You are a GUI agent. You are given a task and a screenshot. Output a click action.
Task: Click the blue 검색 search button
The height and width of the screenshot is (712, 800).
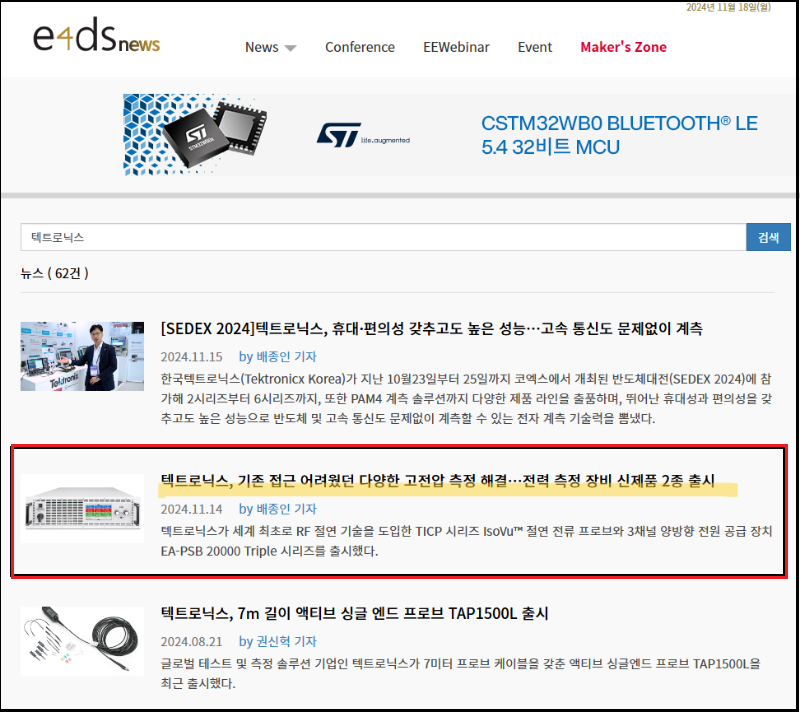point(768,237)
